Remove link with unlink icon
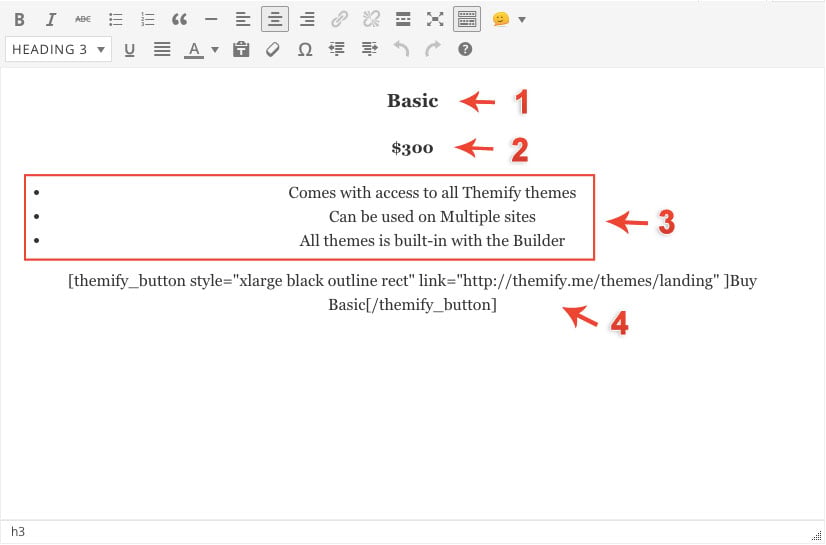The height and width of the screenshot is (545, 826). point(371,19)
